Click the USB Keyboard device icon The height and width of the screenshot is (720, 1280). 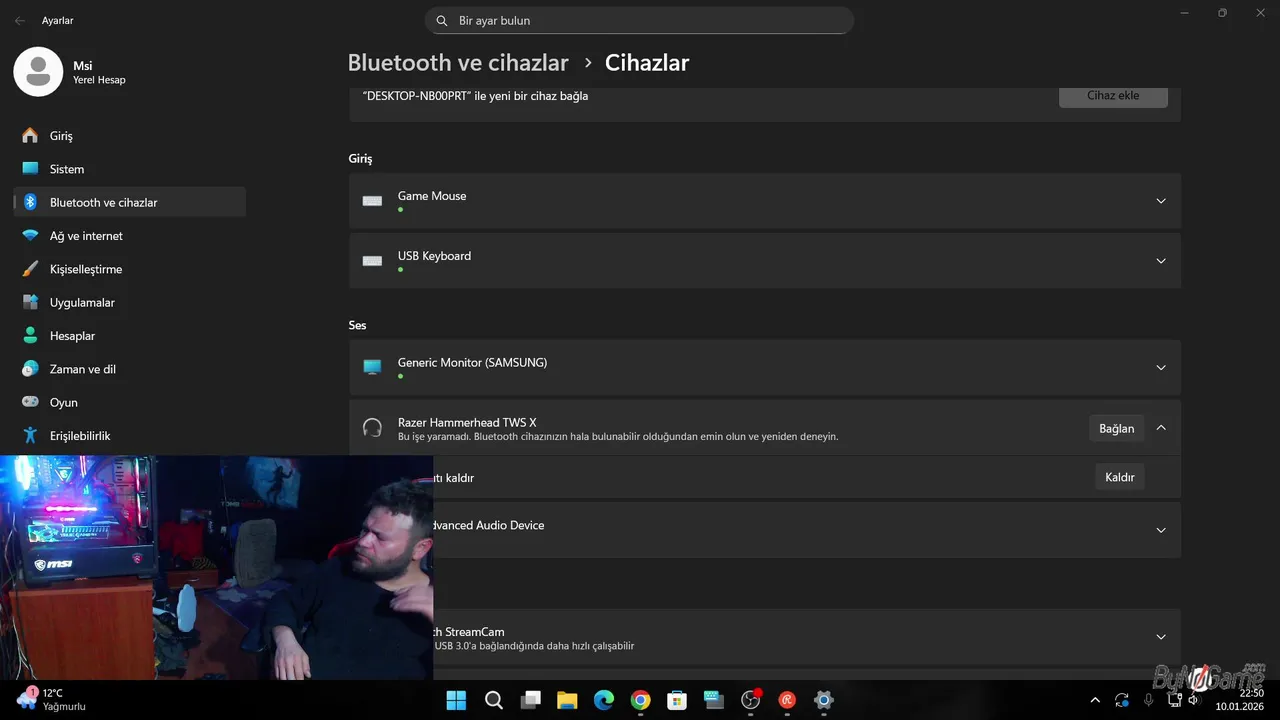(x=372, y=261)
